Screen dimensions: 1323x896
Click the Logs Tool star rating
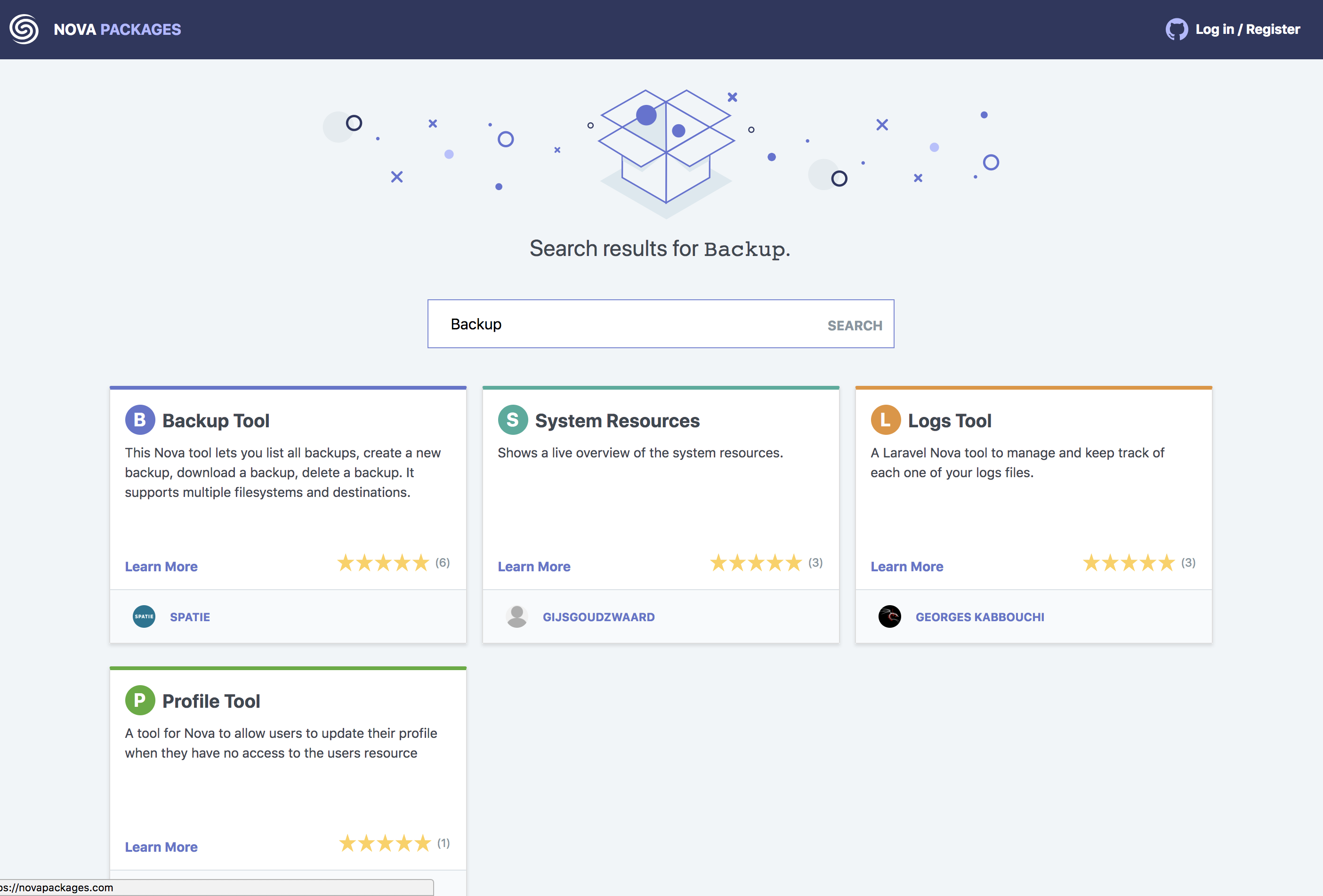[x=1129, y=563]
